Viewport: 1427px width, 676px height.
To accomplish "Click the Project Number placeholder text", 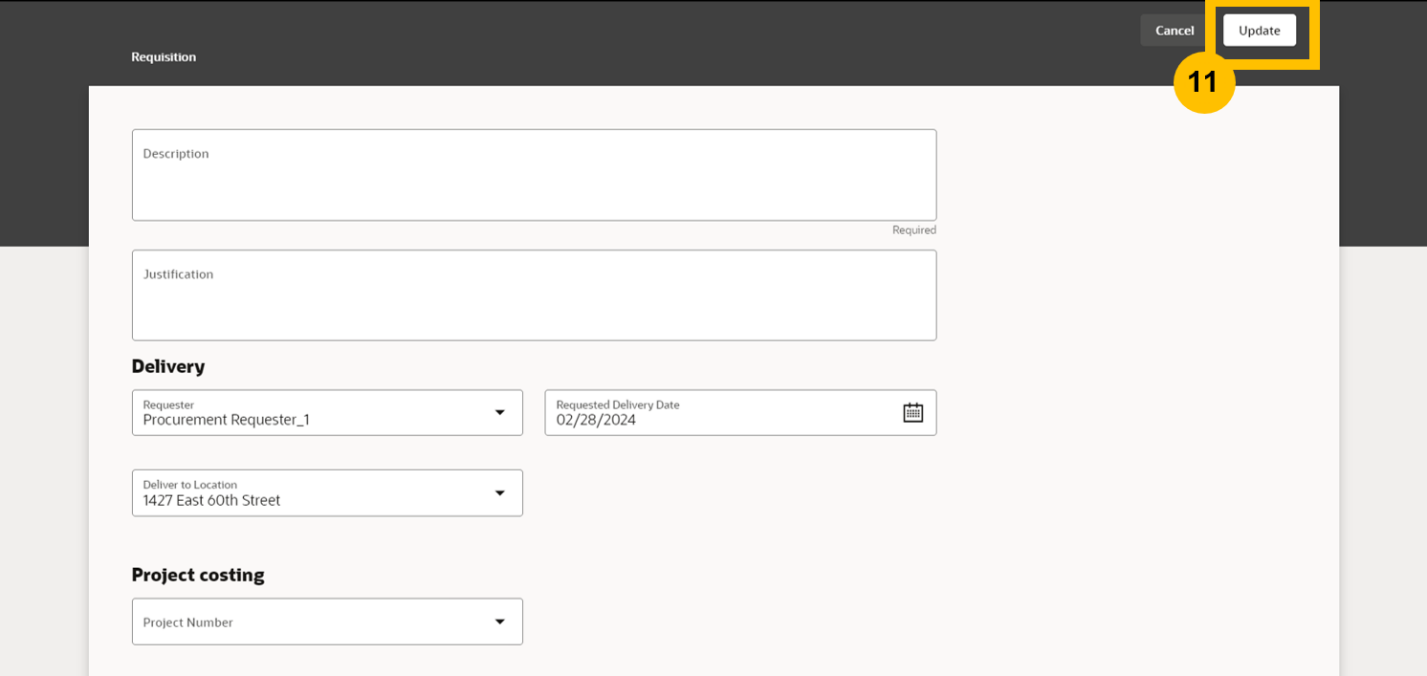I will (188, 622).
